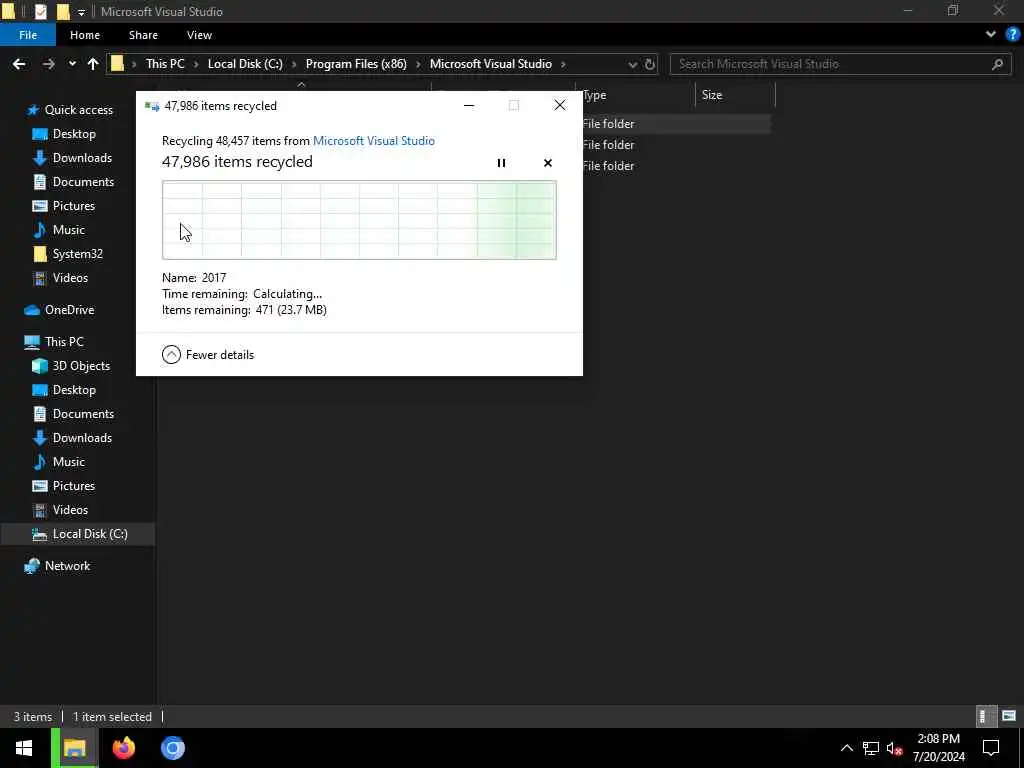Open the Microsoft Visual Studio source link
Viewport: 1024px width, 768px height.
(x=374, y=140)
